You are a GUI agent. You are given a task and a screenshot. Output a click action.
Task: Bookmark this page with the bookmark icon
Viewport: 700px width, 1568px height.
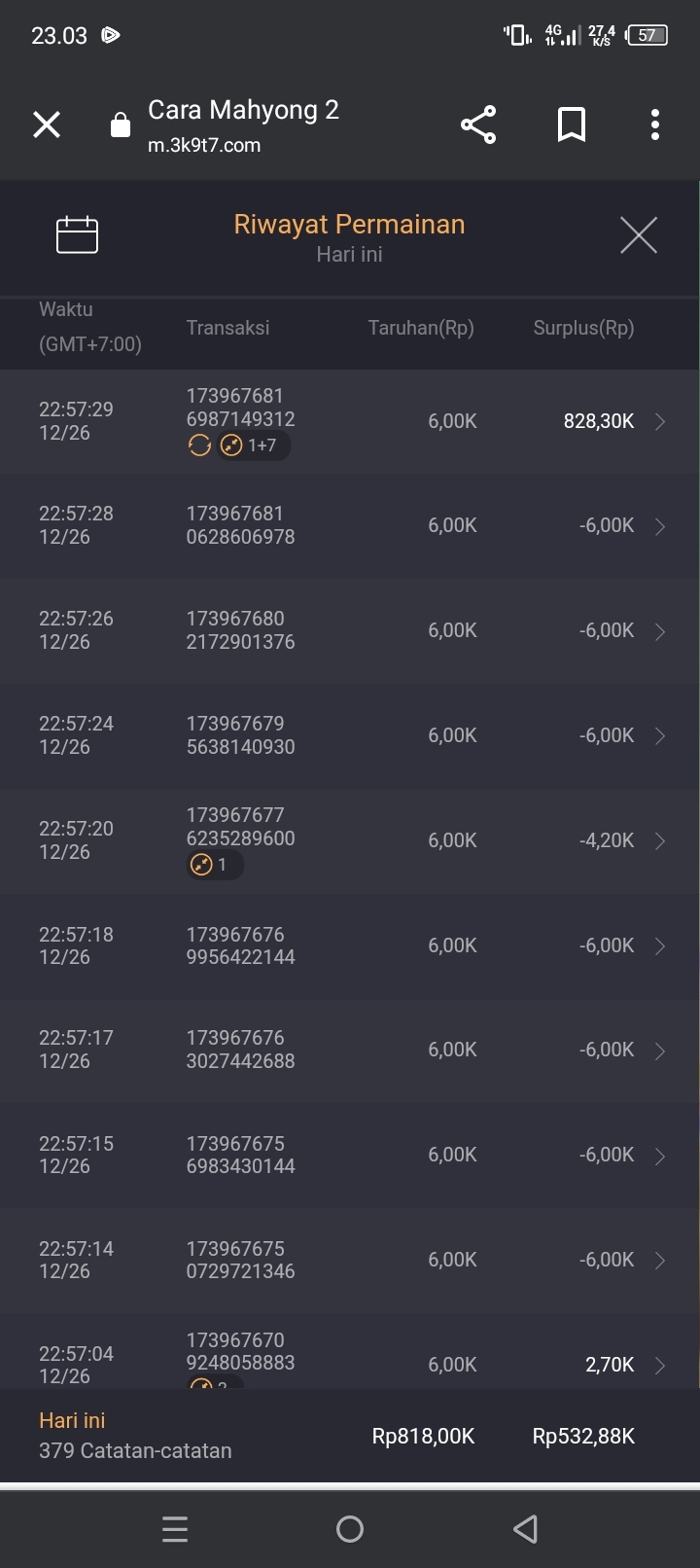(572, 125)
